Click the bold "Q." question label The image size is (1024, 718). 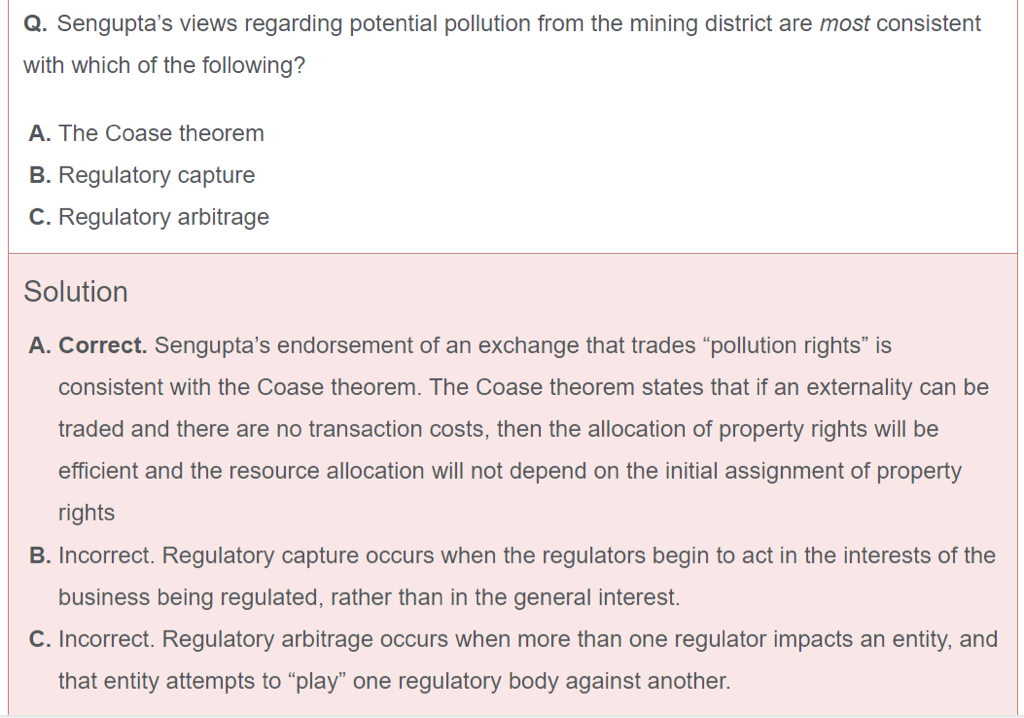click(x=34, y=23)
